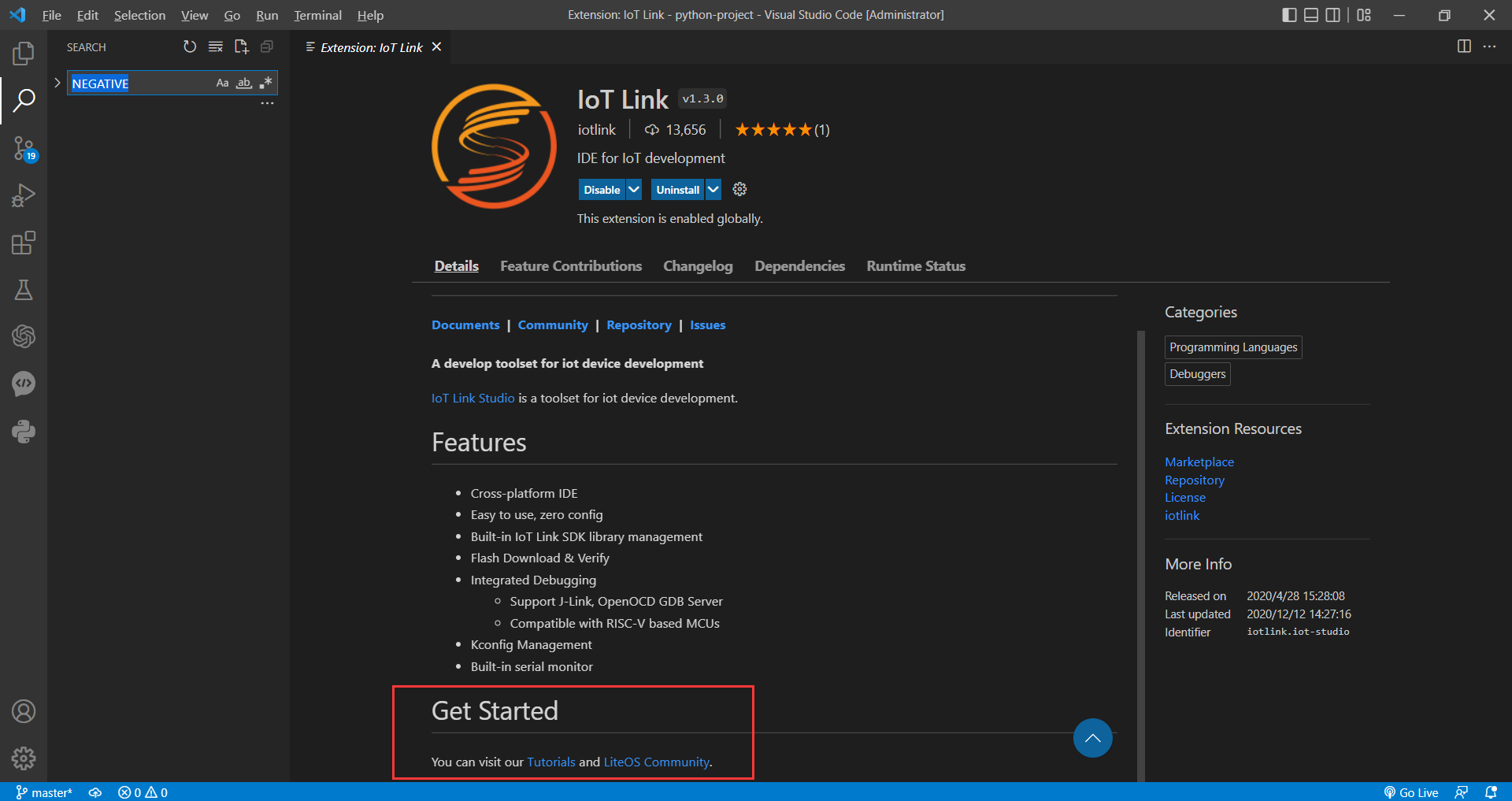Open the Issues link

pyautogui.click(x=707, y=324)
